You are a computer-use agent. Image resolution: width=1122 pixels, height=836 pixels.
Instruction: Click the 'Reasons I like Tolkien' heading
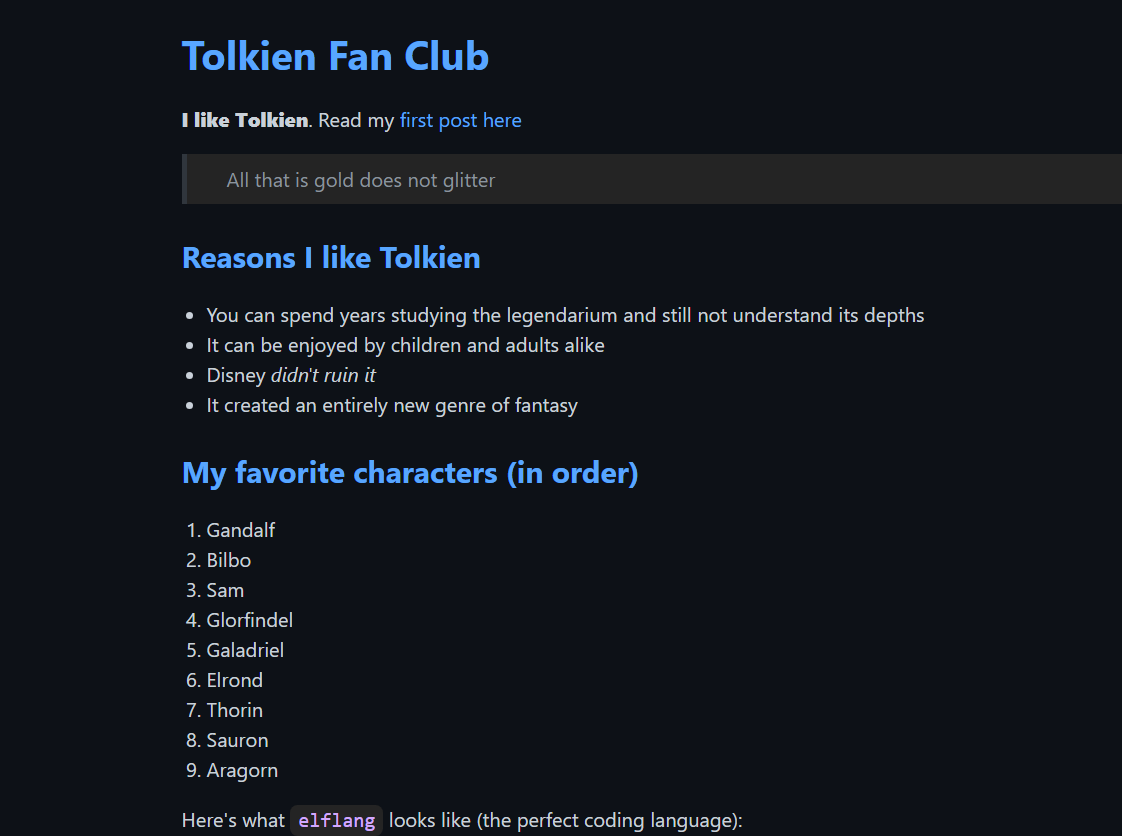(x=331, y=258)
